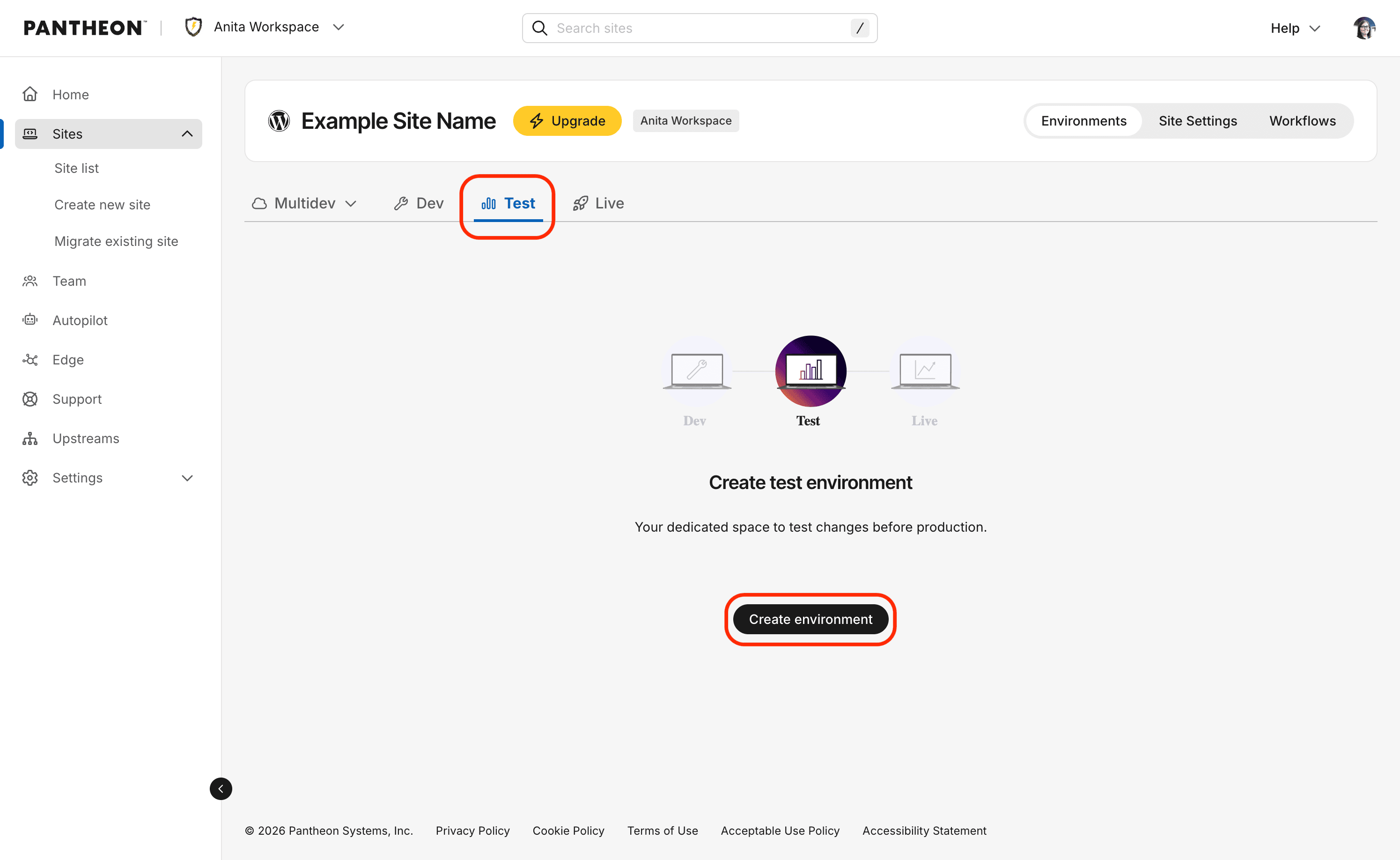This screenshot has width=1400, height=860.
Task: Collapse the Sites section chevron
Action: (187, 133)
